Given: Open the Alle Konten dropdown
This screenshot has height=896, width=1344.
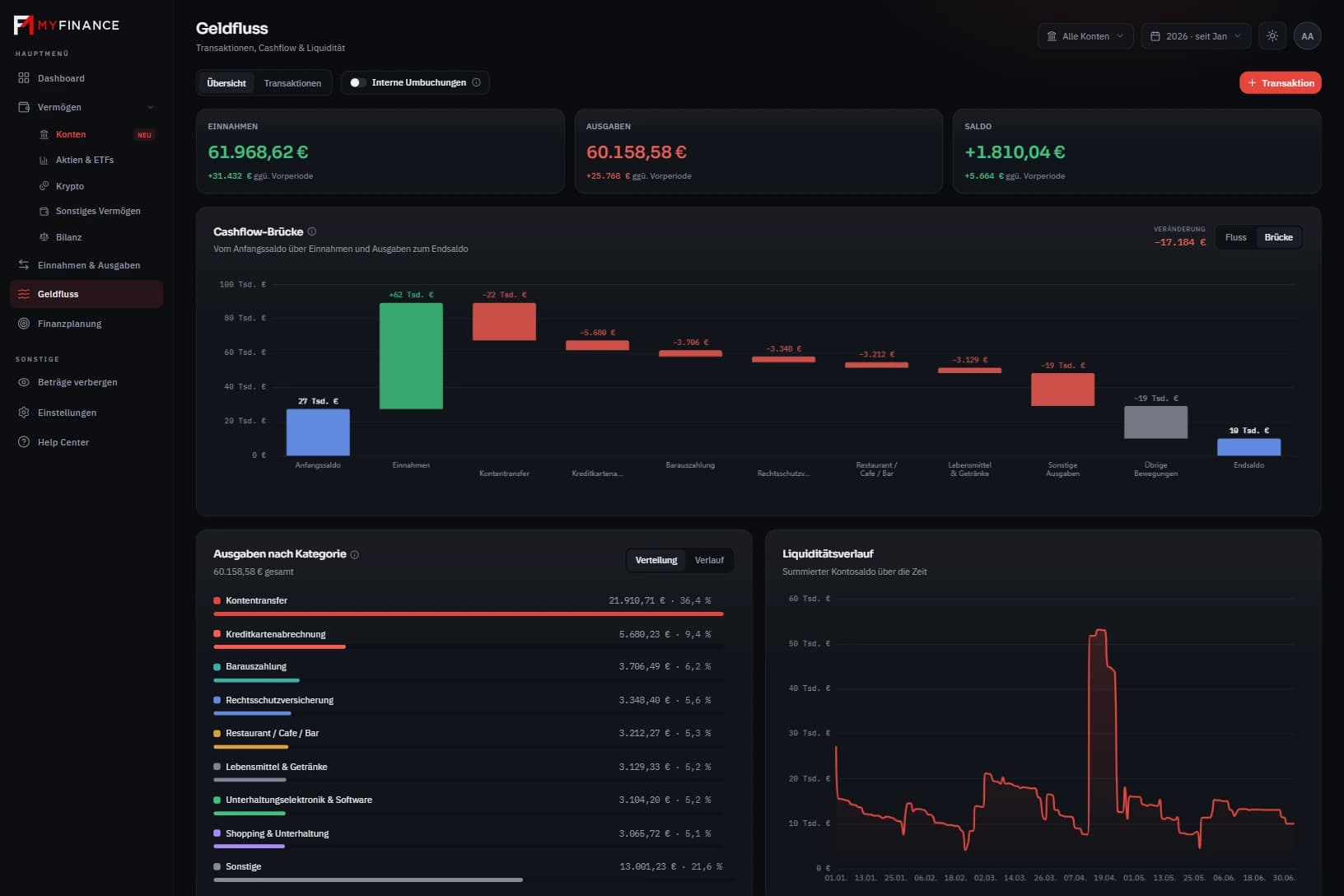Looking at the screenshot, I should (1085, 36).
